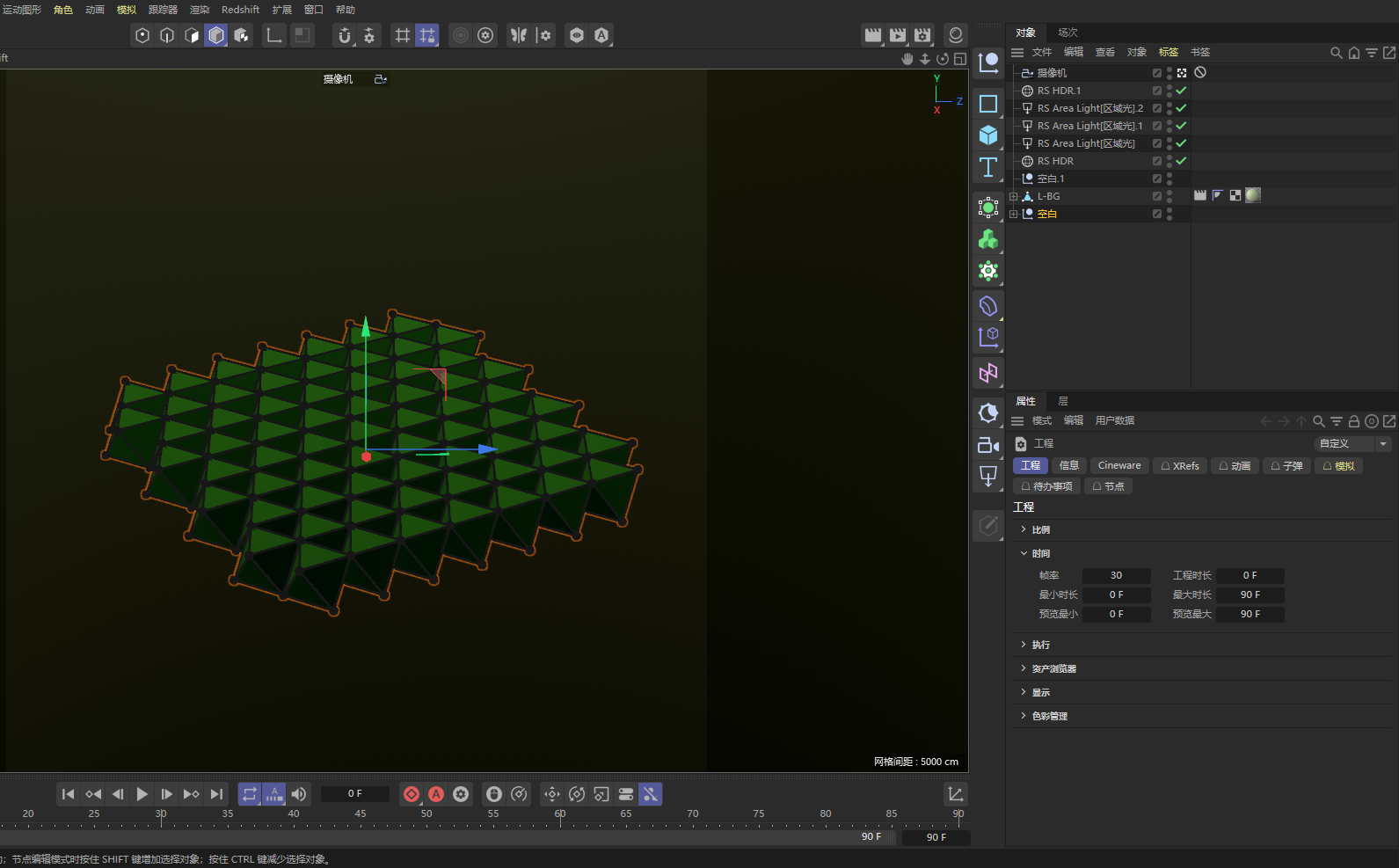Open the 自定义 dropdown in attributes panel
Viewport: 1399px width, 868px height.
(1352, 444)
